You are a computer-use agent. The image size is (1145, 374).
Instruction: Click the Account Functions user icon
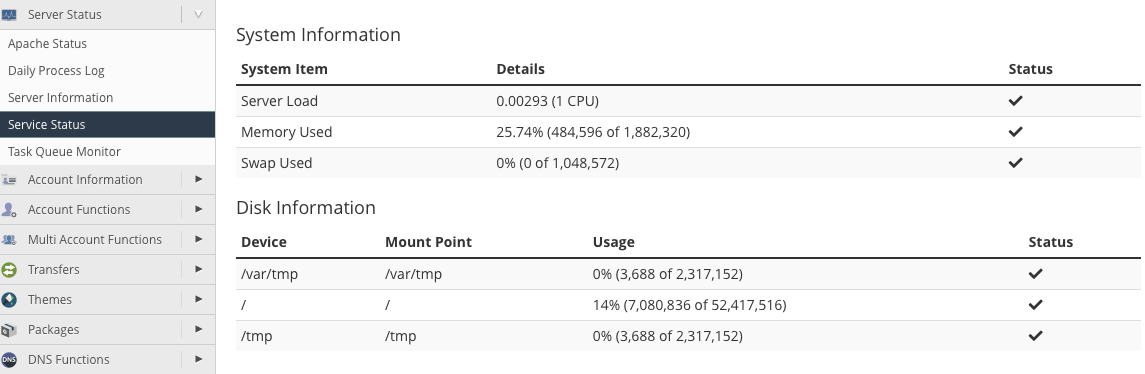tap(9, 210)
